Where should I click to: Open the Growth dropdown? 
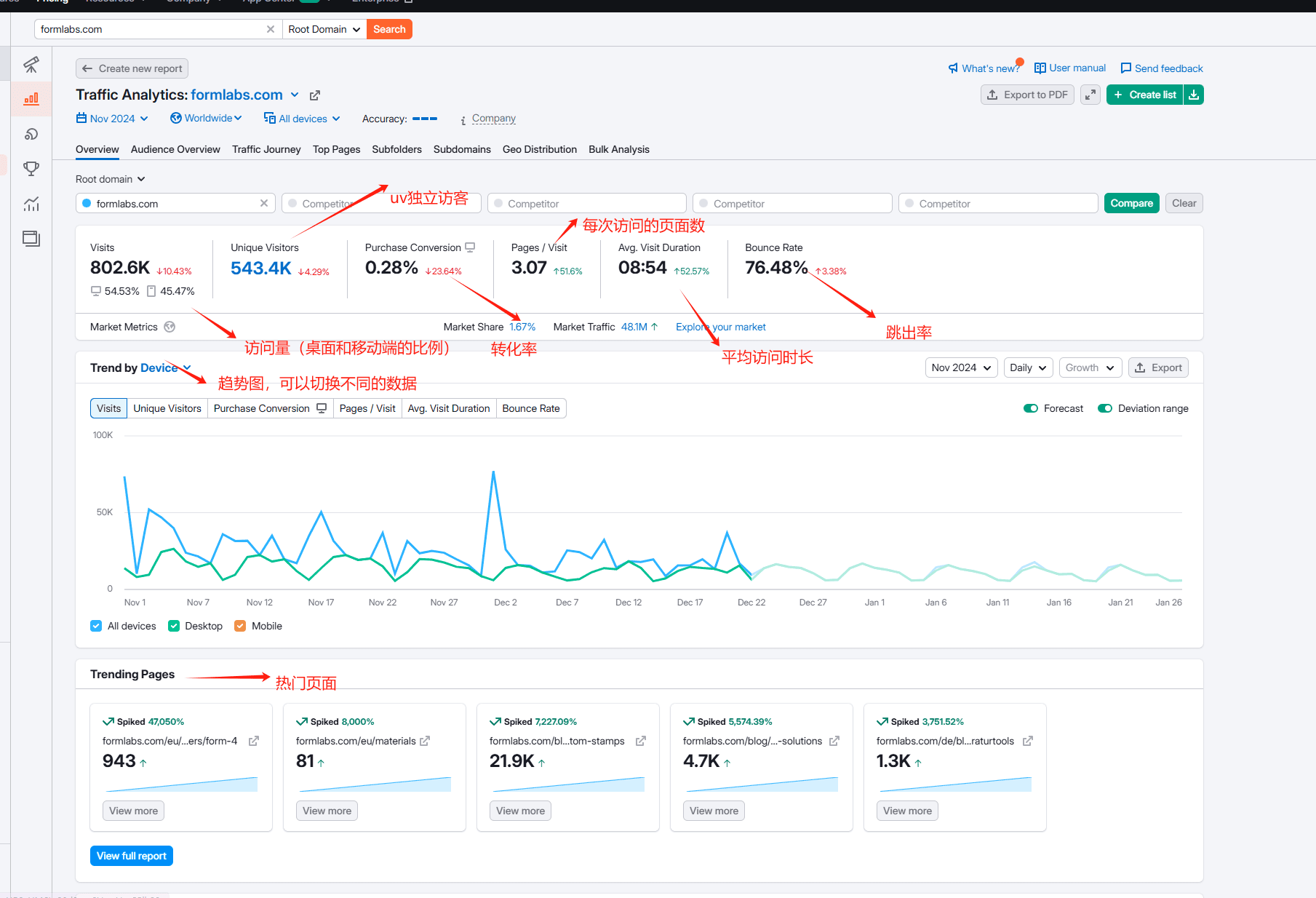click(1090, 367)
